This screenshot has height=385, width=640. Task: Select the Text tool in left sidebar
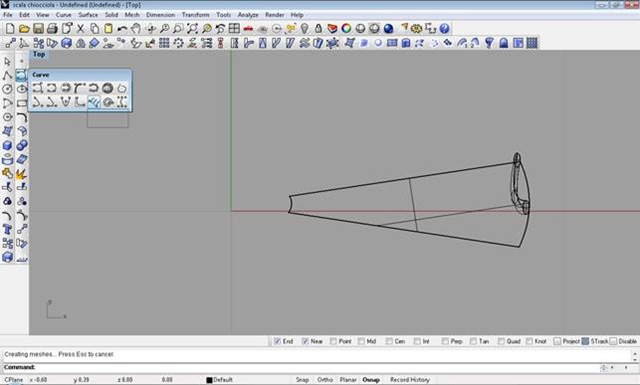[7, 229]
